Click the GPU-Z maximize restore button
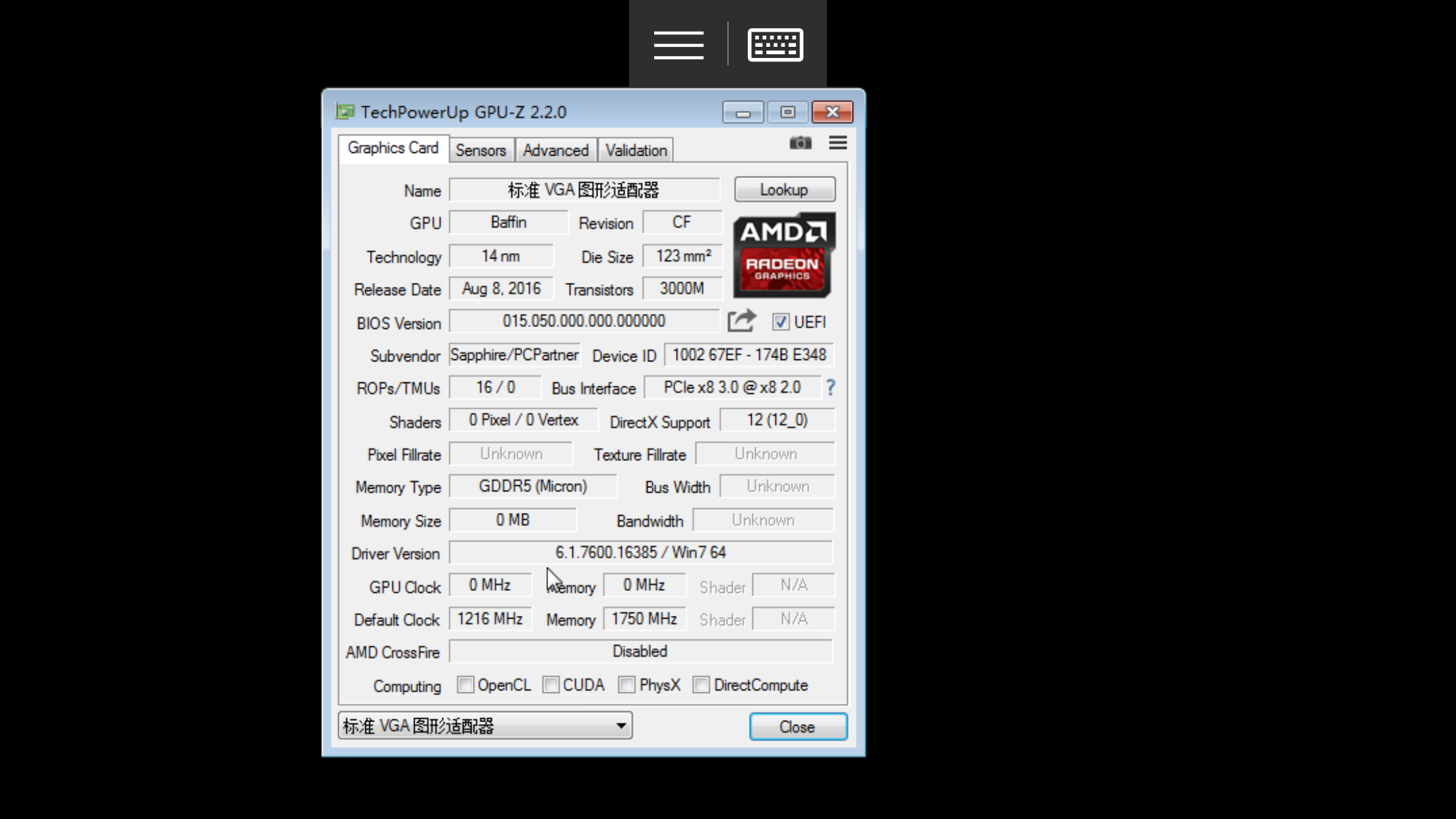The width and height of the screenshot is (1456, 819). (x=787, y=112)
